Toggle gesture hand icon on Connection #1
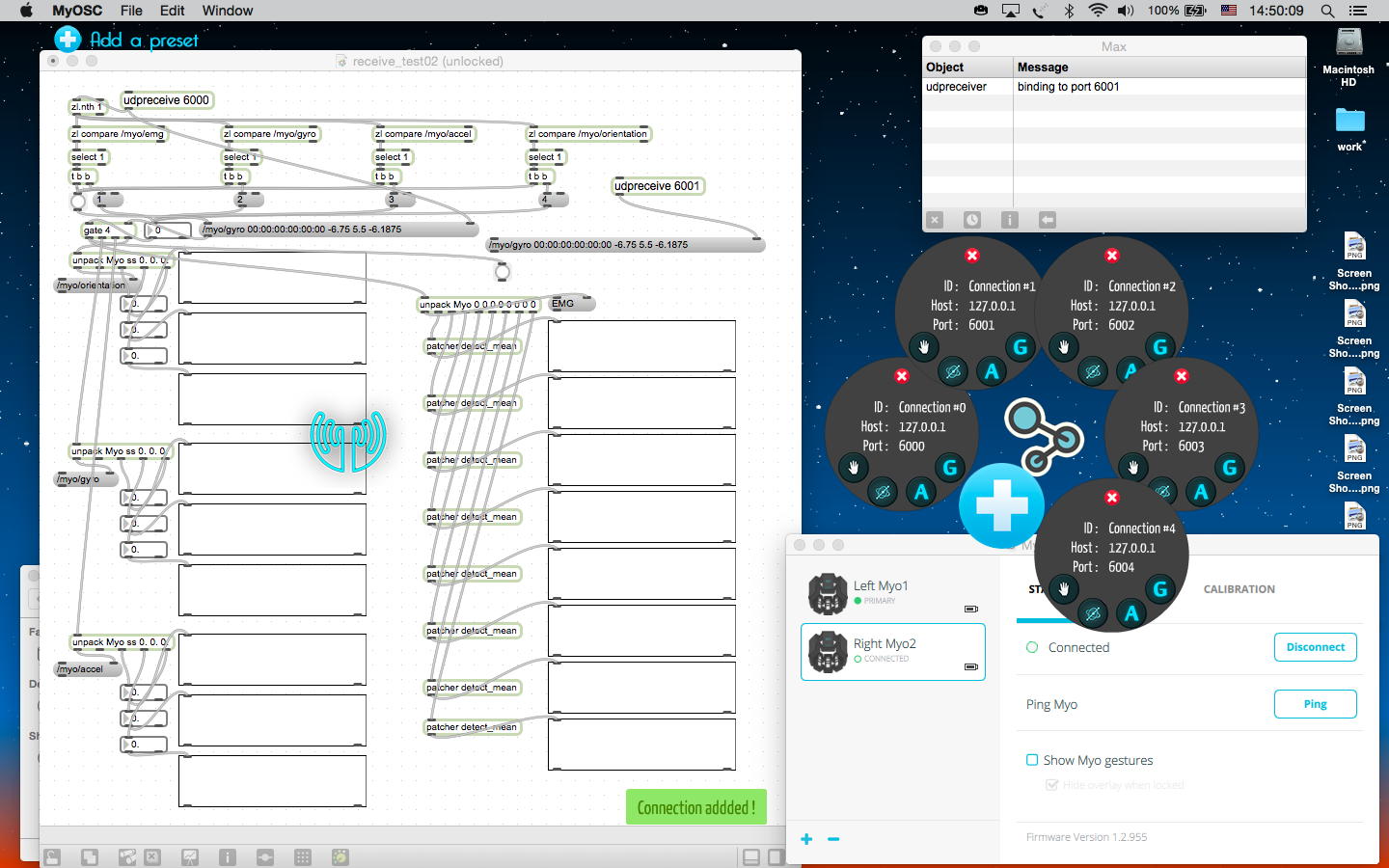 click(923, 346)
